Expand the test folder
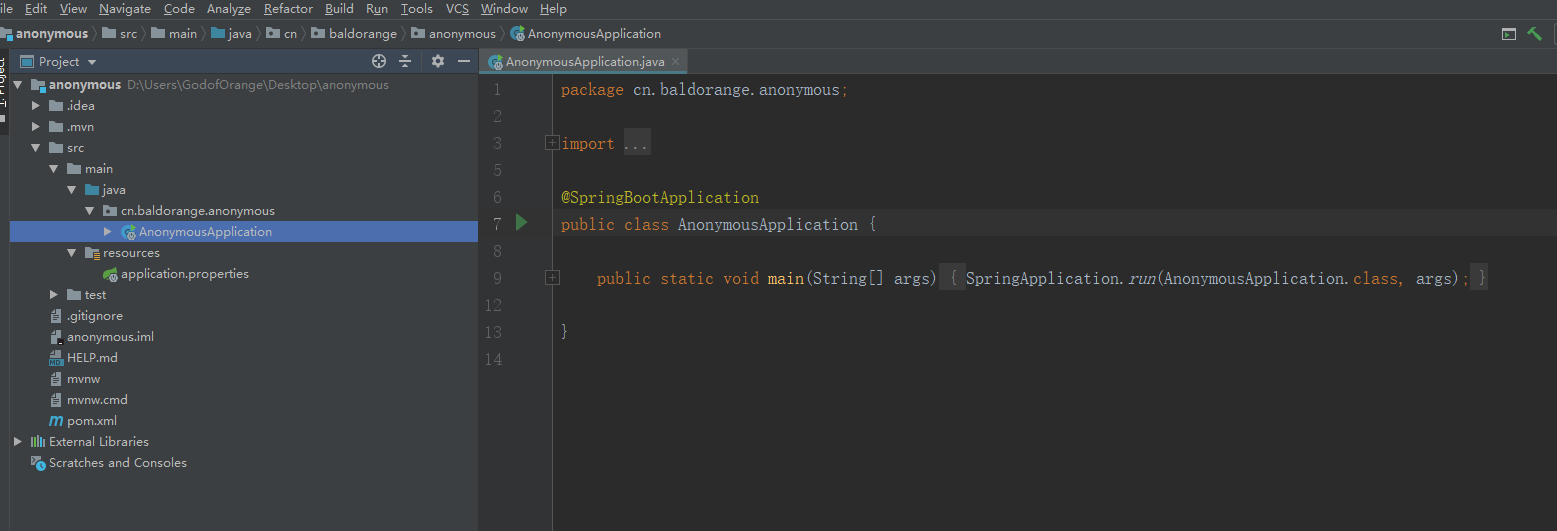The height and width of the screenshot is (531, 1557). (54, 295)
